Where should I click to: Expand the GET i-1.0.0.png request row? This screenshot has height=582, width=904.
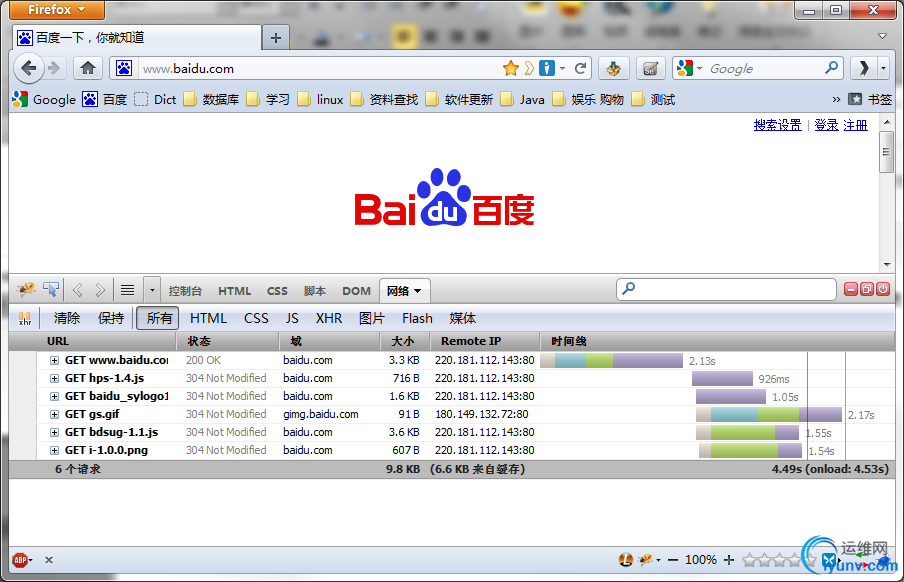click(x=54, y=450)
